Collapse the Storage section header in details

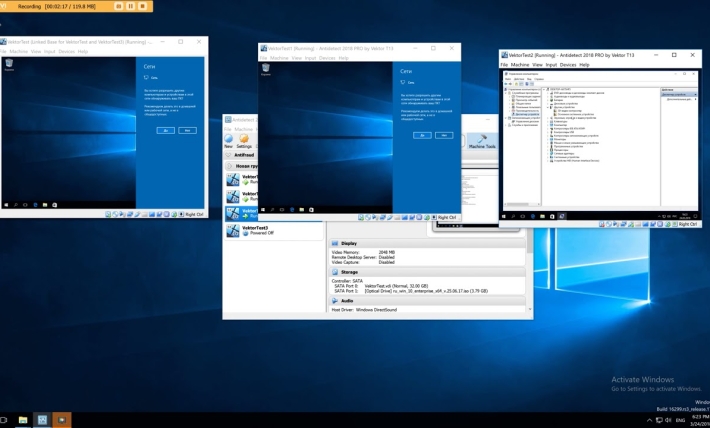427,272
